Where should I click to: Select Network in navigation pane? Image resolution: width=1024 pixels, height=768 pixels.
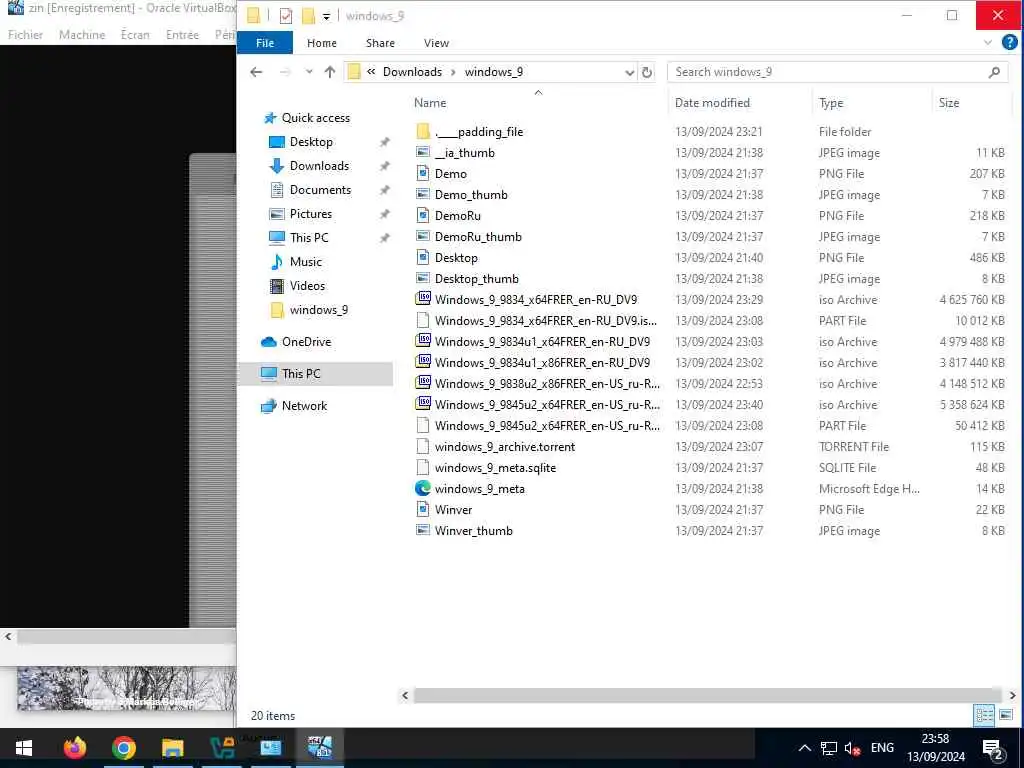click(304, 406)
